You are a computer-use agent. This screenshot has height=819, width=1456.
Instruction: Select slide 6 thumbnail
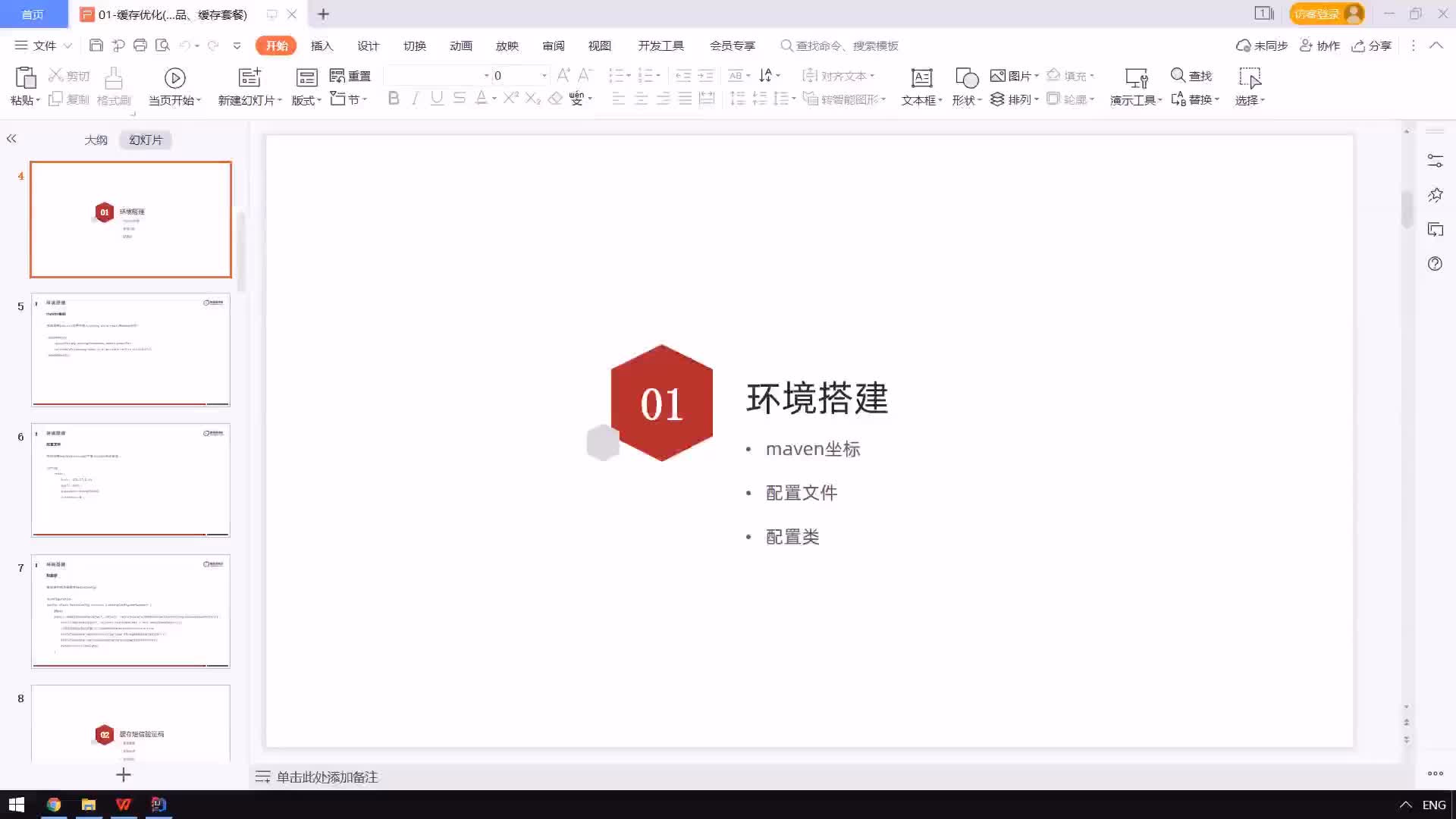click(130, 480)
